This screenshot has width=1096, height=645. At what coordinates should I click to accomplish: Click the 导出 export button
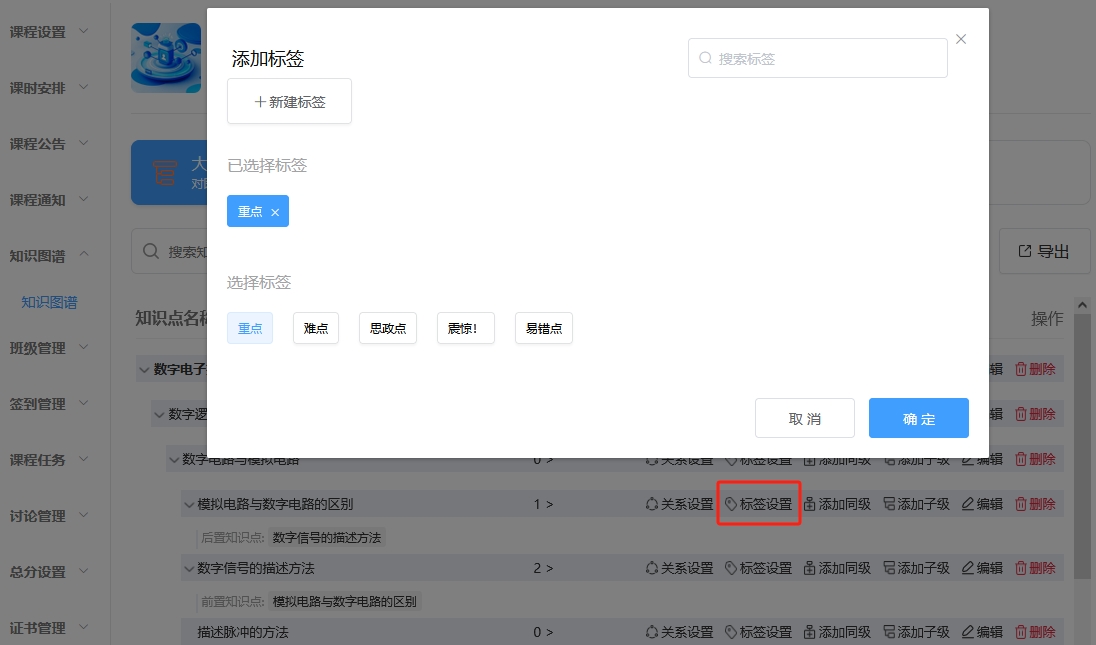click(1044, 251)
